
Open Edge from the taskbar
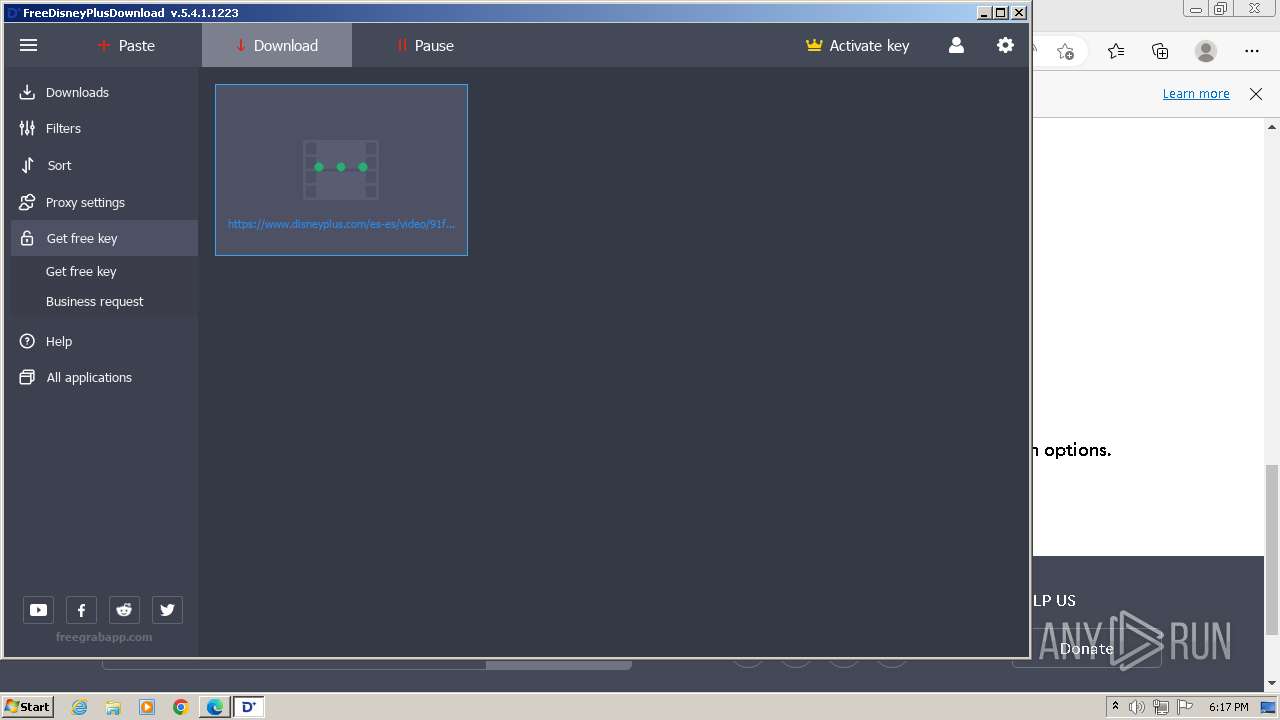[215, 707]
